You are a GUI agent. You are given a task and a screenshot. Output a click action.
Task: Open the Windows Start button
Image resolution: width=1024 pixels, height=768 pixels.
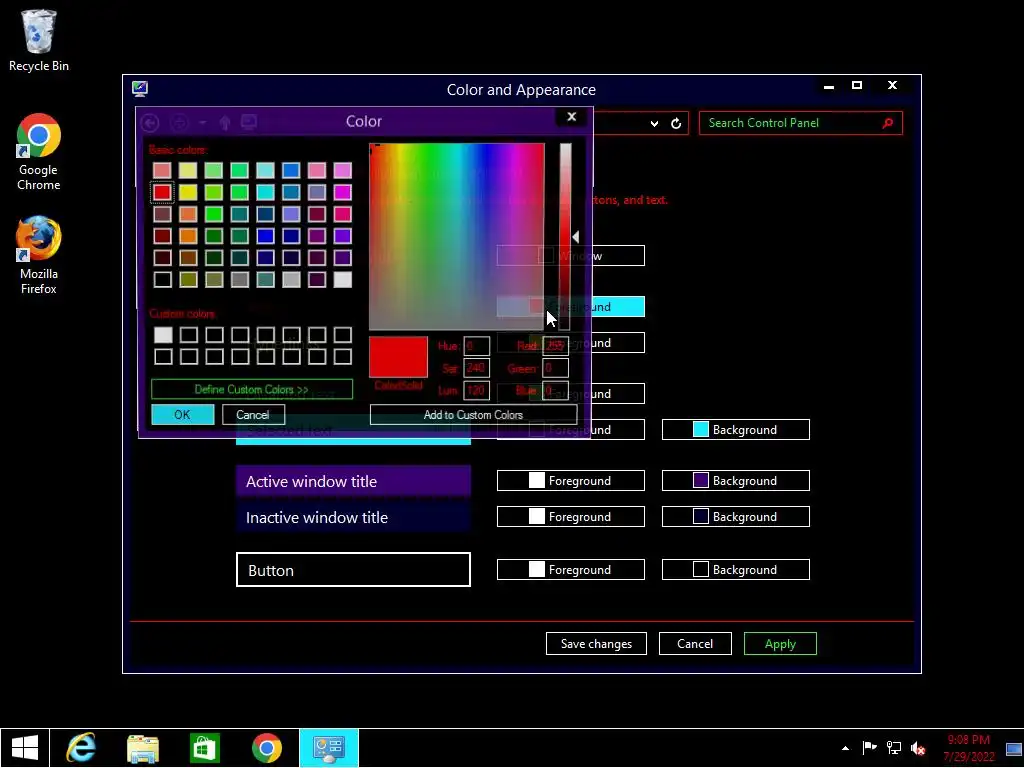coord(25,748)
